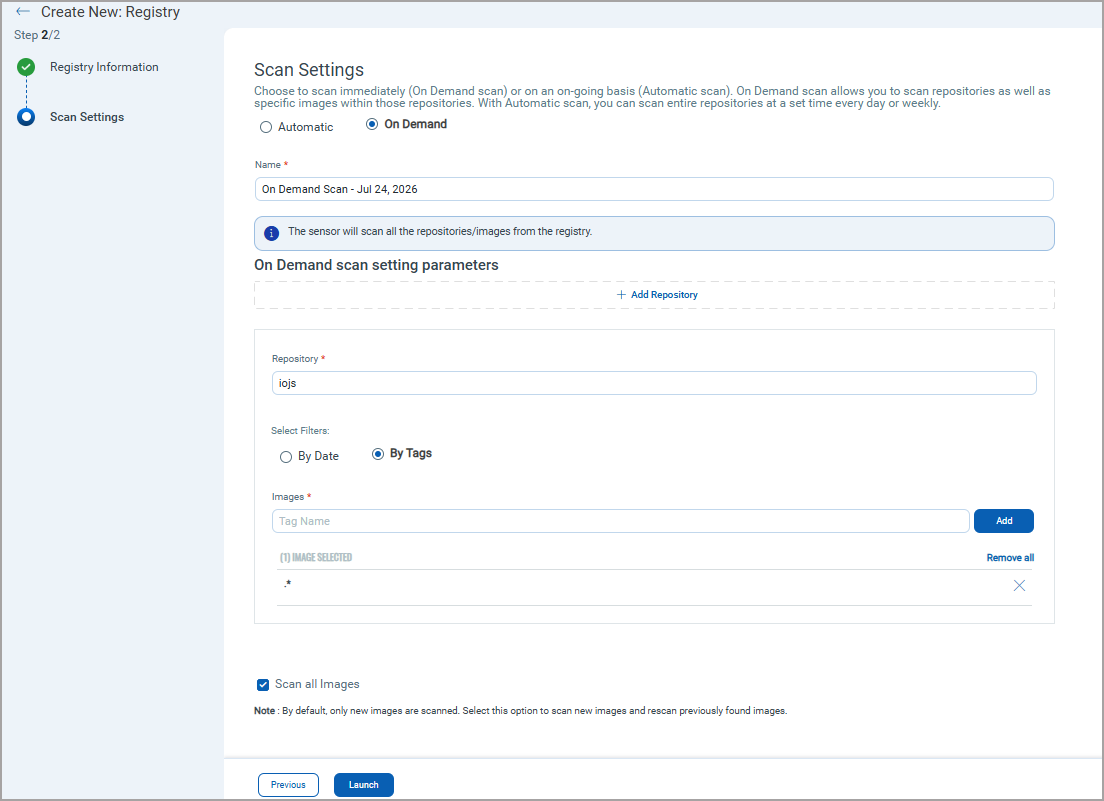
Task: Open Registry Information step
Action: click(x=104, y=67)
